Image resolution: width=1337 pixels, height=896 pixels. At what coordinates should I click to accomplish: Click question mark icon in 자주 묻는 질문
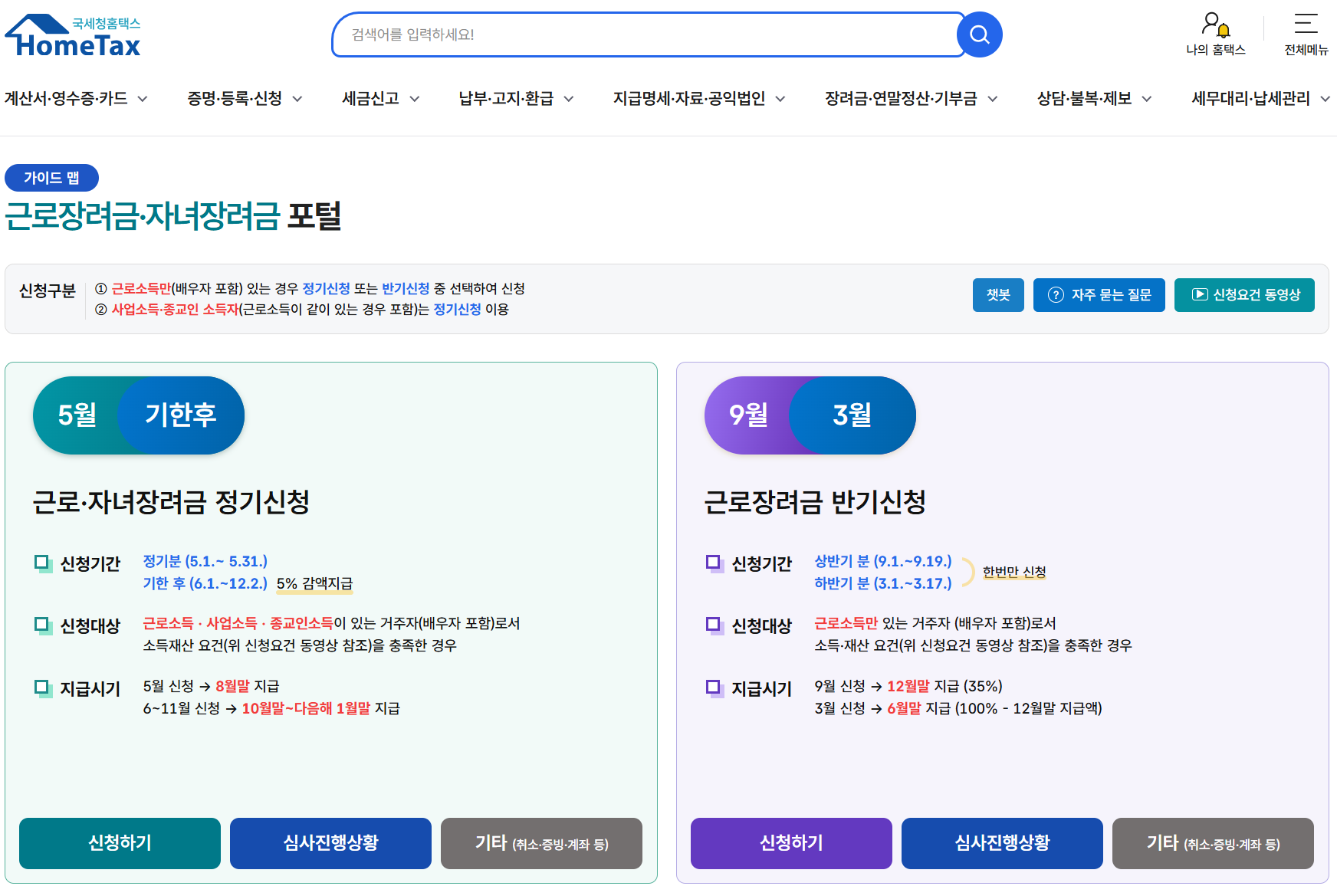tap(1056, 295)
